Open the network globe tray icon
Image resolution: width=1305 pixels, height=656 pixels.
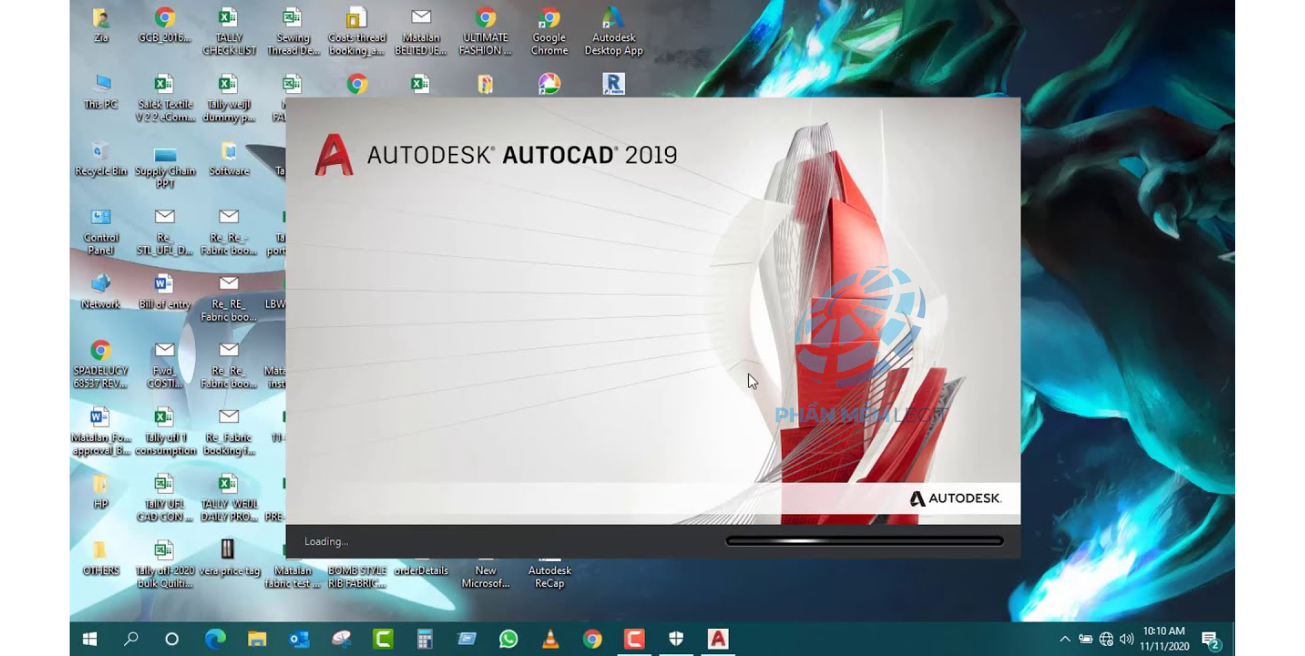tap(1106, 639)
